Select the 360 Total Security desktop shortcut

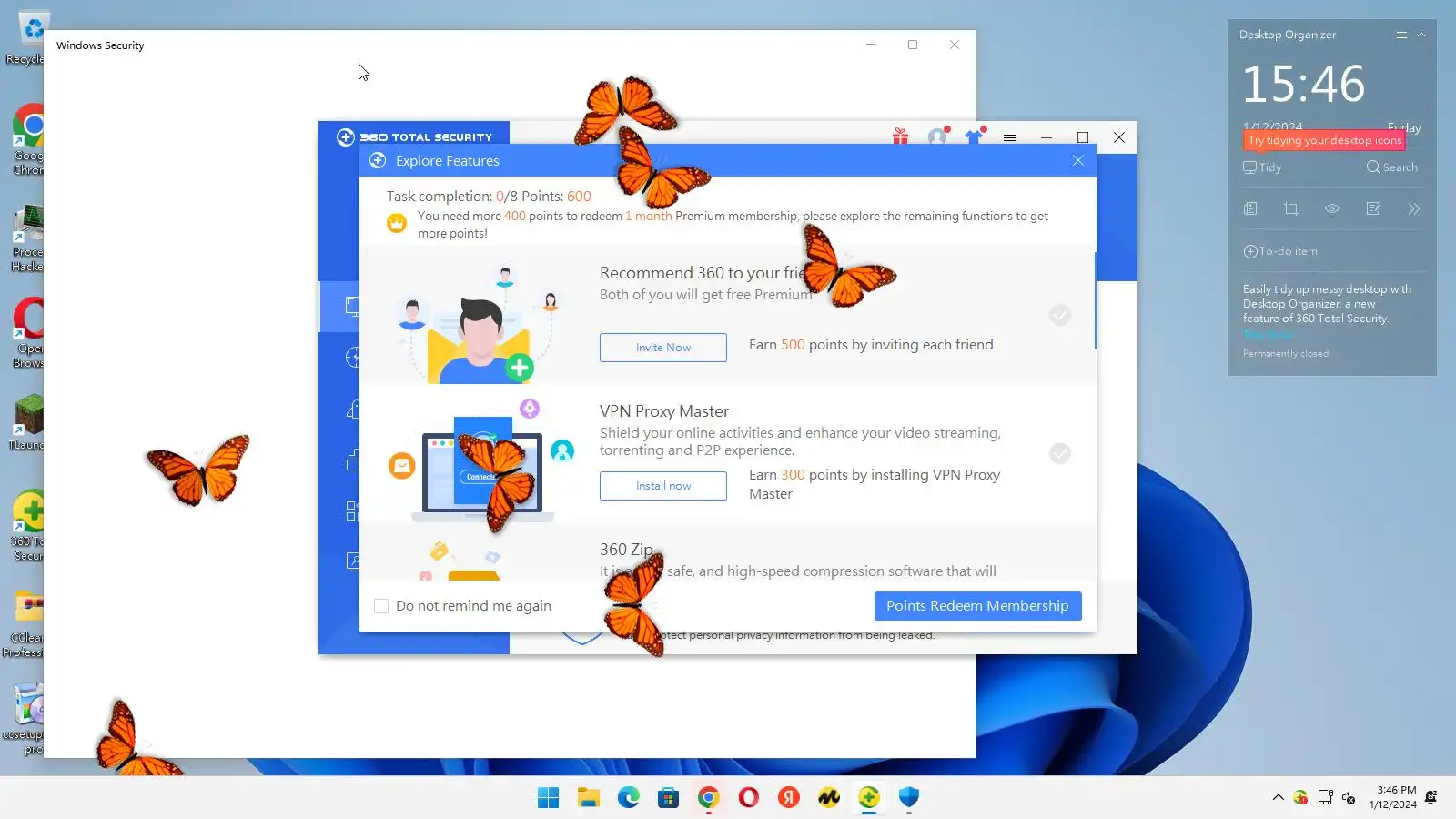click(28, 526)
